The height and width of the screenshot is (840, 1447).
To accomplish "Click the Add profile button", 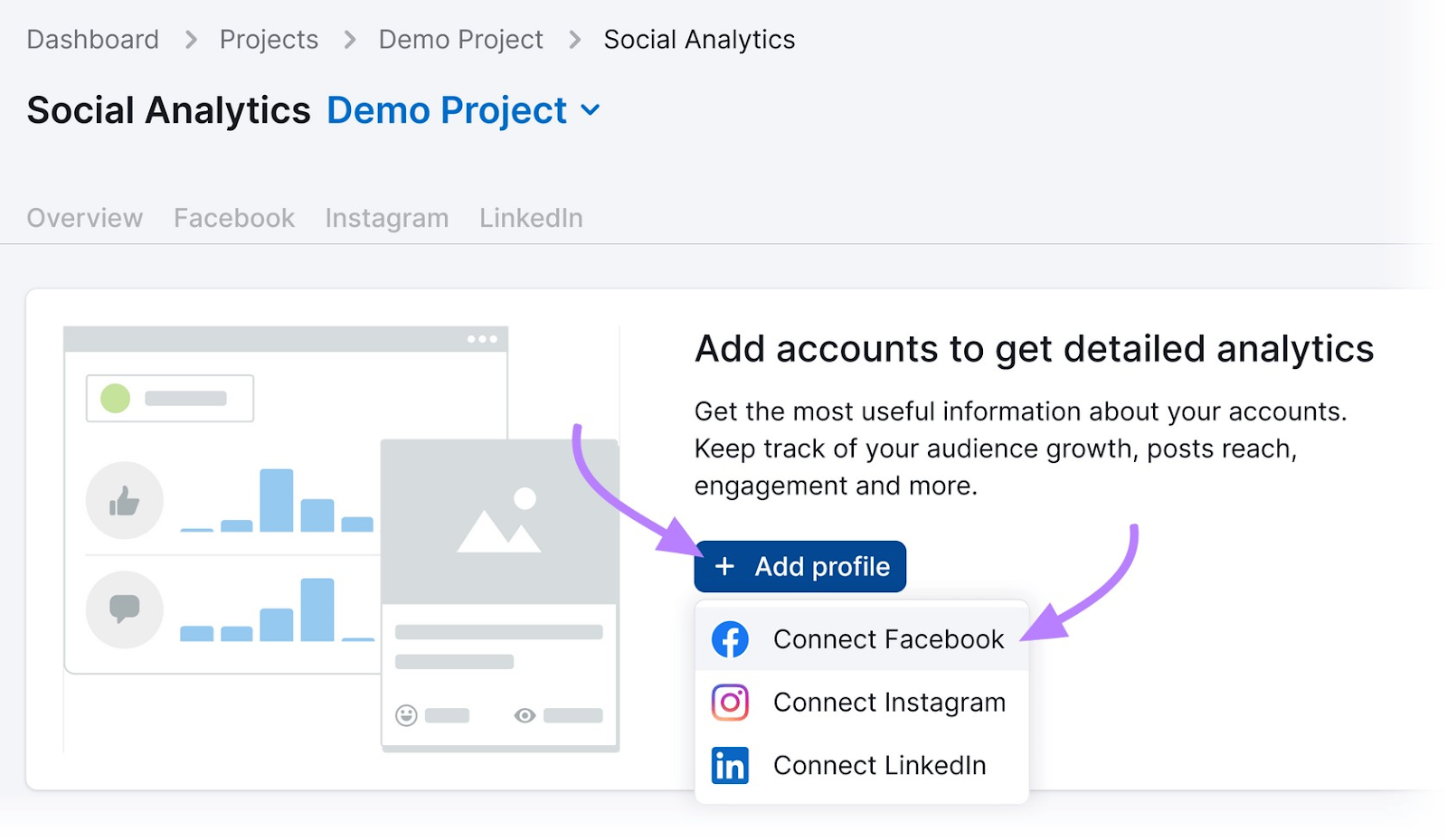I will coord(799,566).
